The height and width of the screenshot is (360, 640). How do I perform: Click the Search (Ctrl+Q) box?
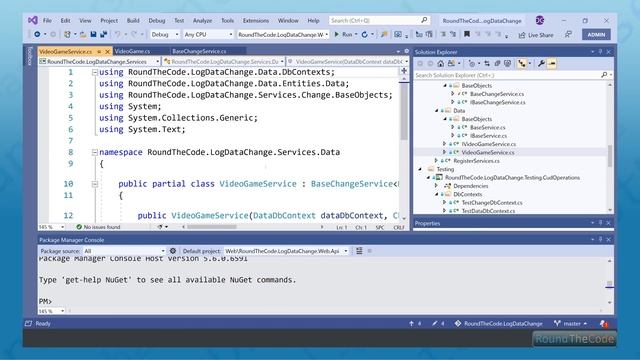379,20
